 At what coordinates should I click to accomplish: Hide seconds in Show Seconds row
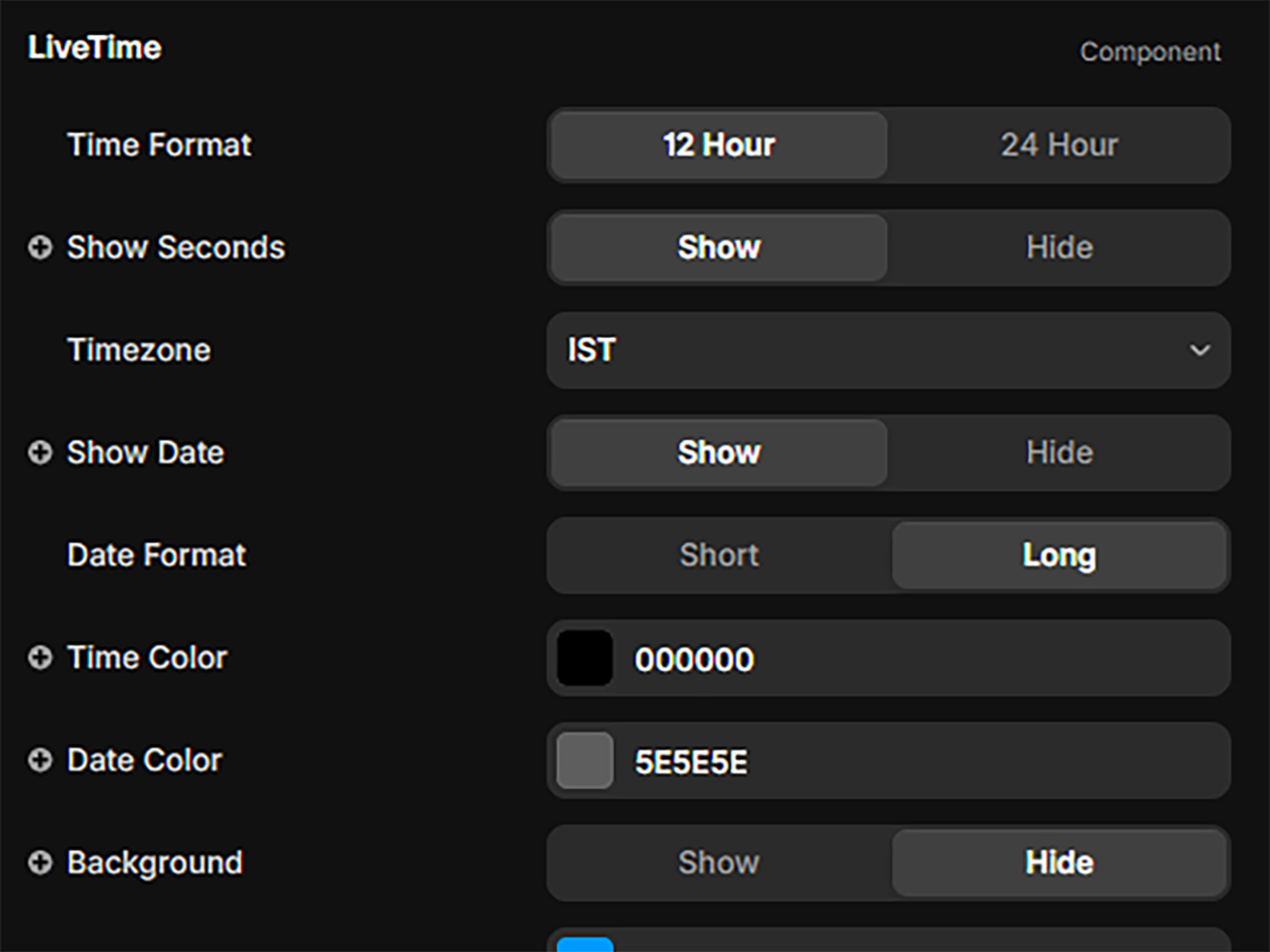[x=1059, y=248]
